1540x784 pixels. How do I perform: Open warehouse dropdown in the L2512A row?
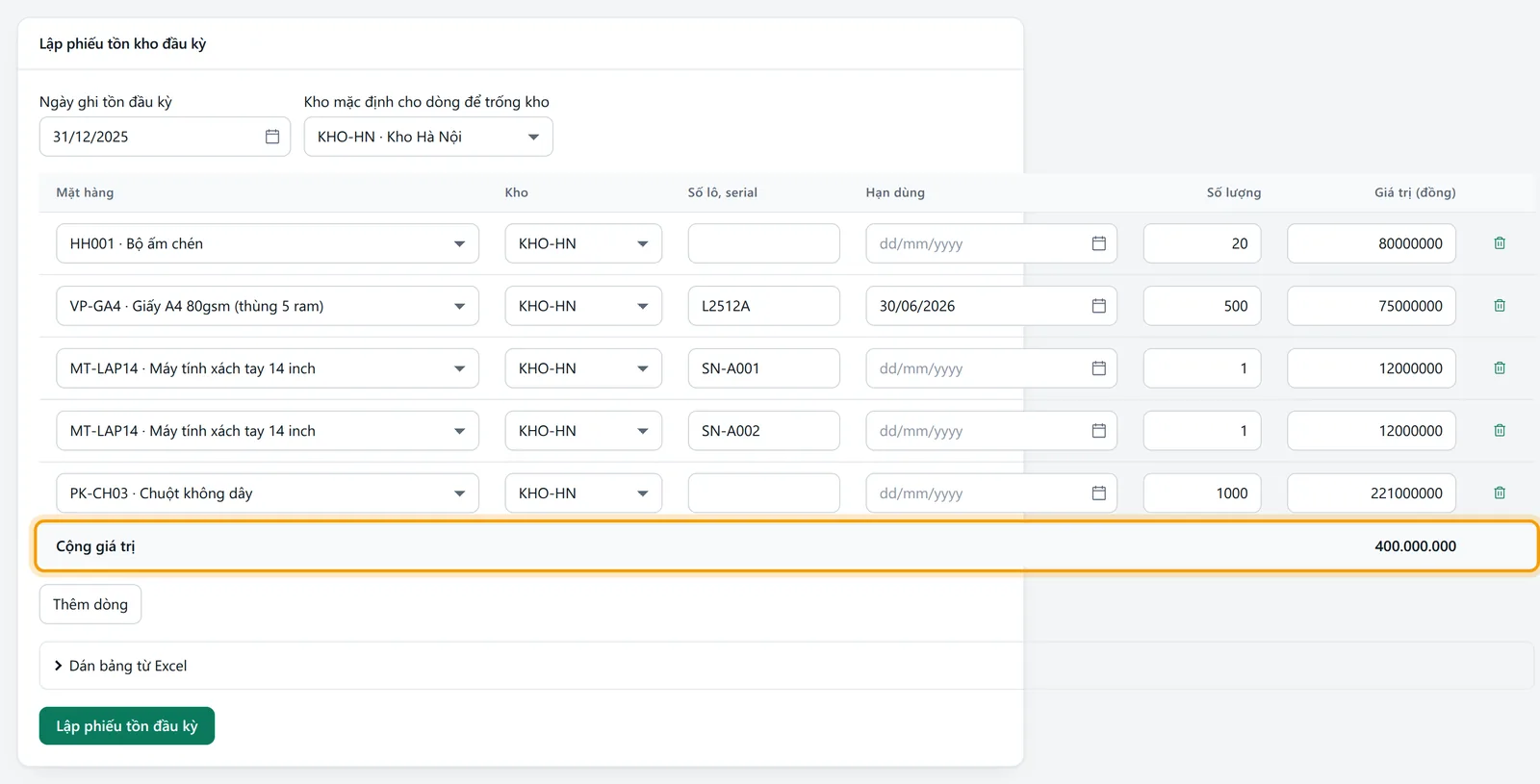click(583, 306)
